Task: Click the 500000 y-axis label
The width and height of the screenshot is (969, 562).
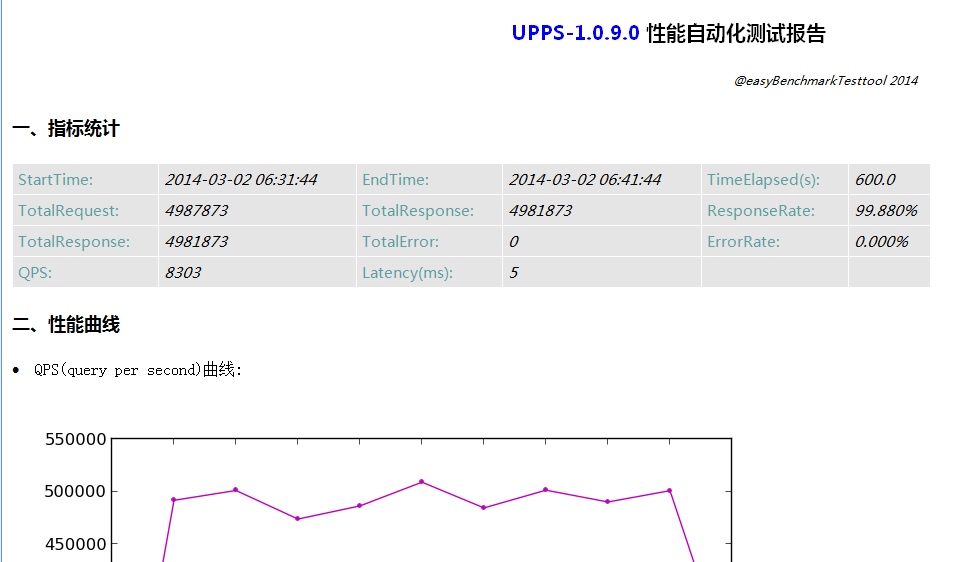Action: (x=76, y=491)
